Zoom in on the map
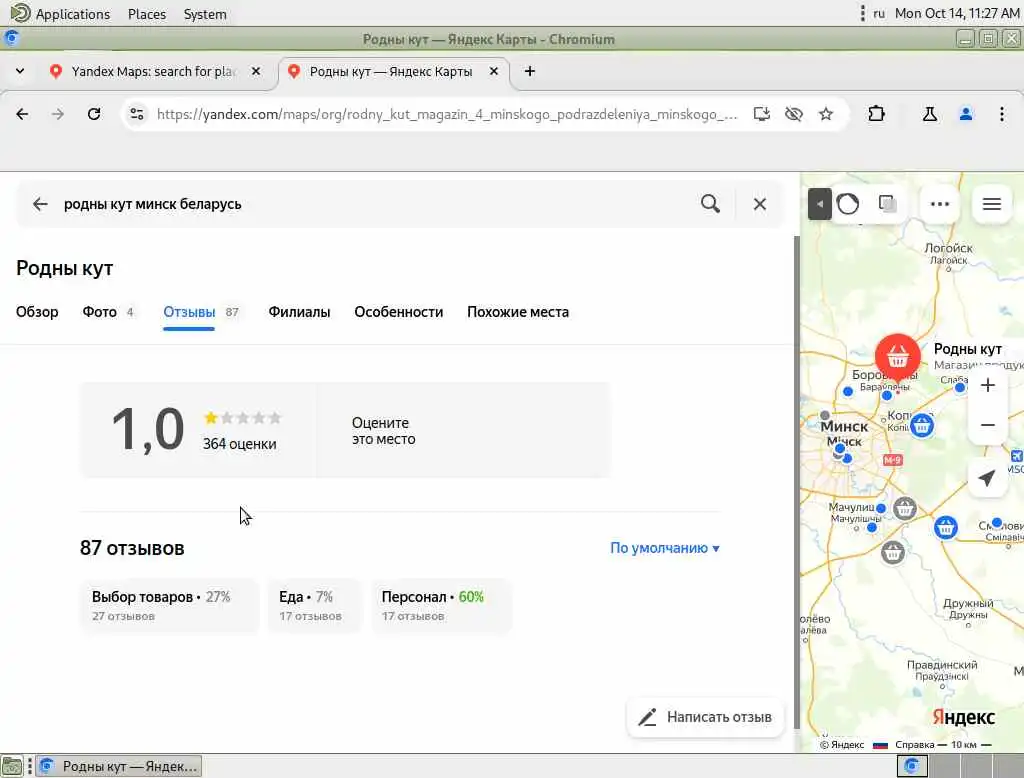 pos(988,385)
